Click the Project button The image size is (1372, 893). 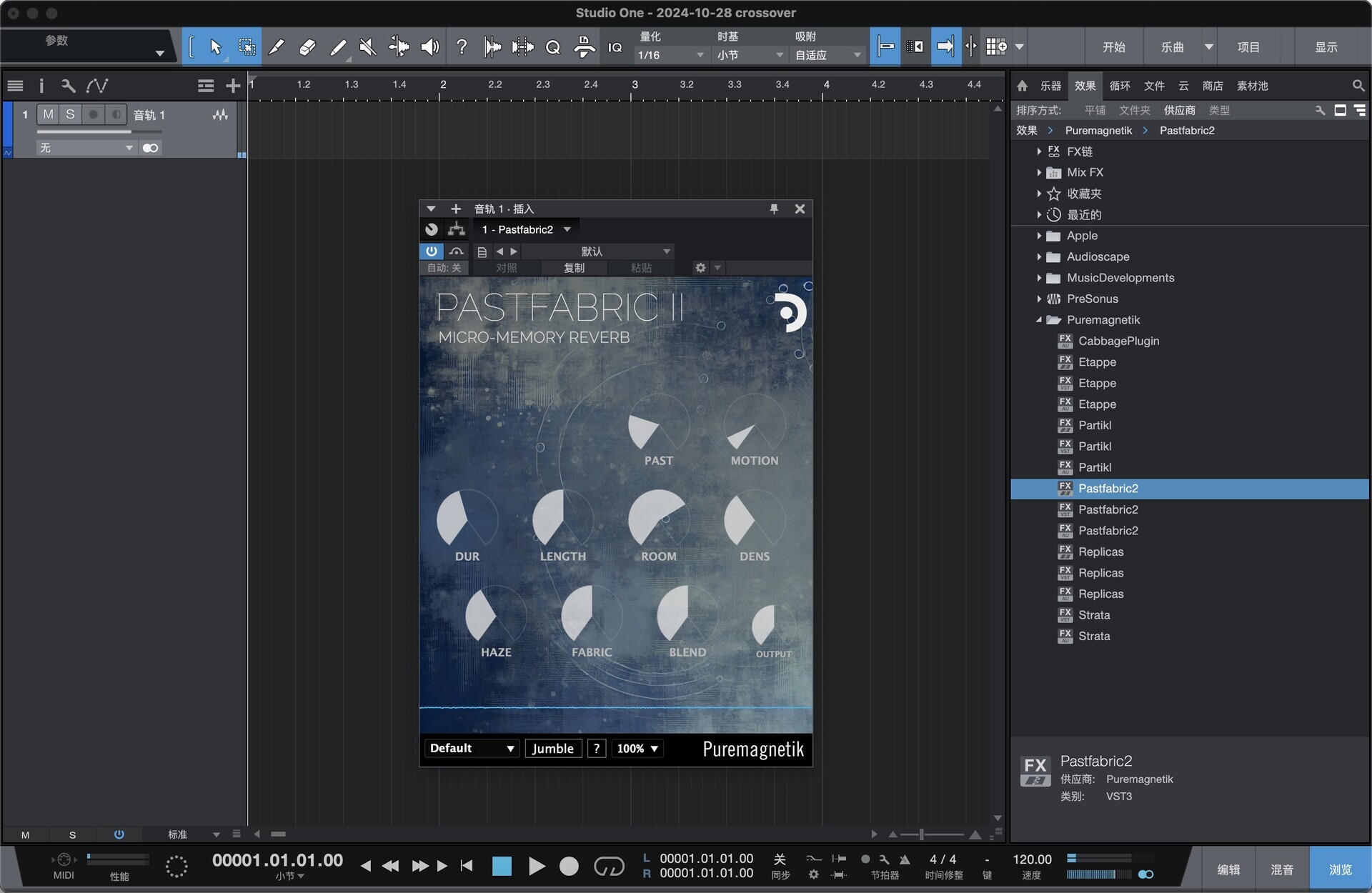tap(1248, 47)
